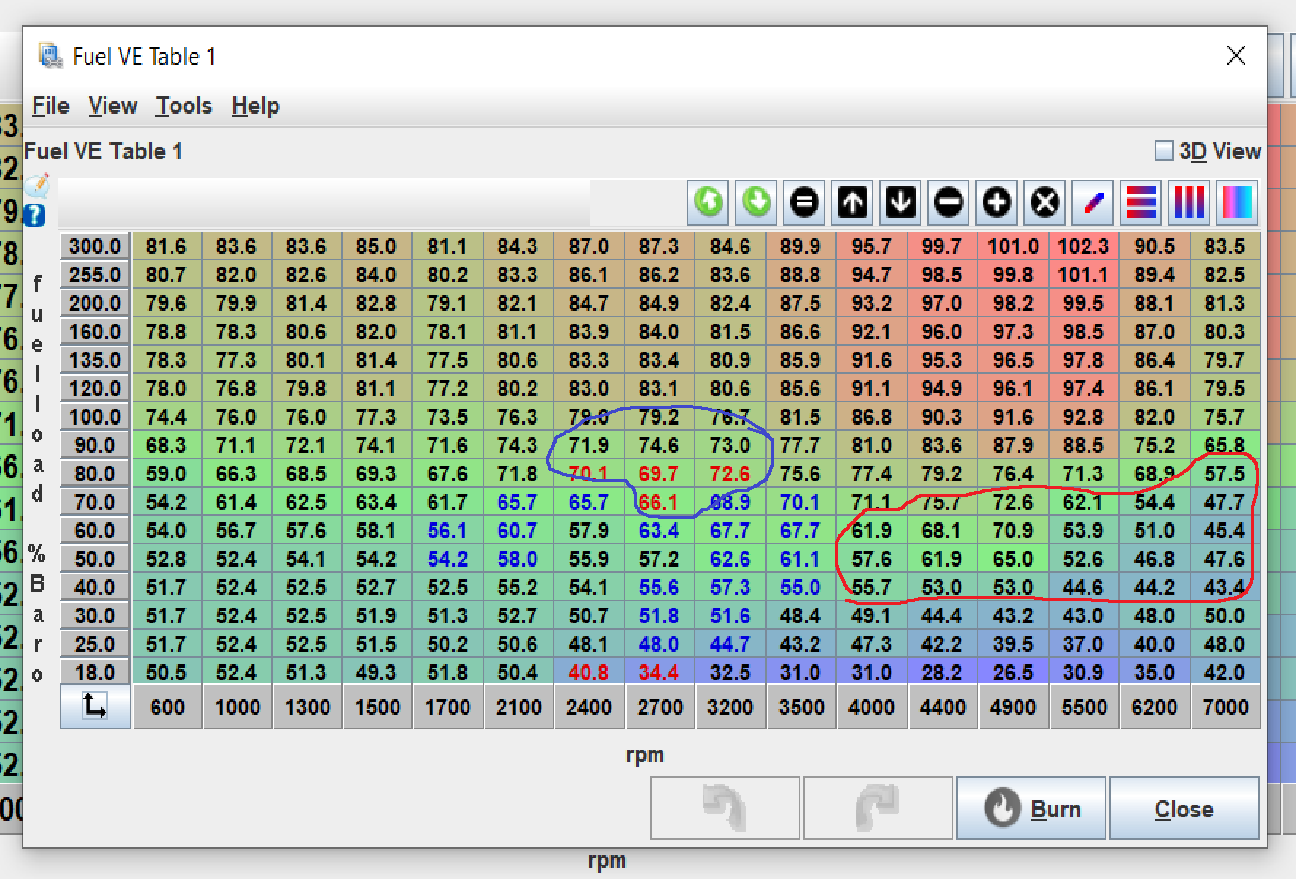Select cell with value 77.7

(801, 445)
